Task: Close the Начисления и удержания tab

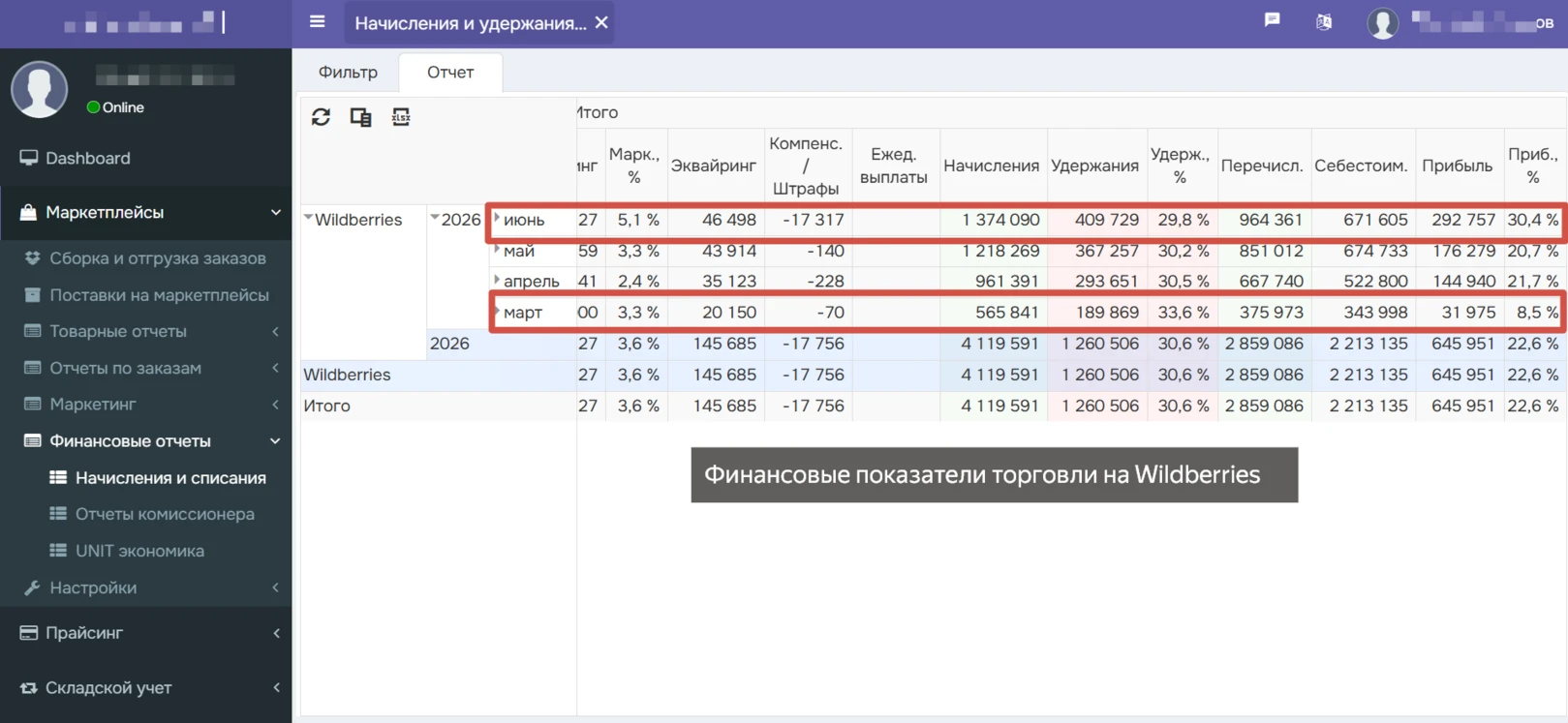Action: coord(601,22)
